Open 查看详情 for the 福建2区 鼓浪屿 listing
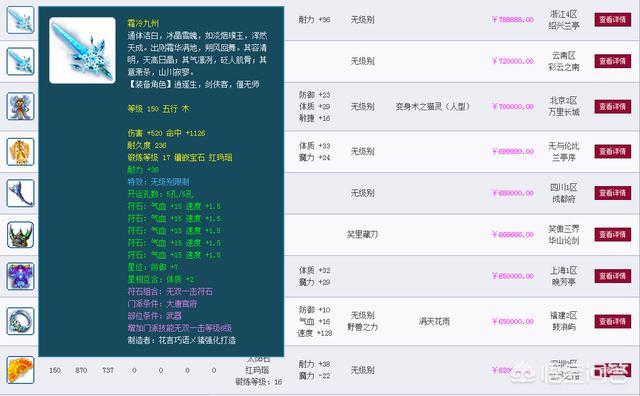 [612, 322]
